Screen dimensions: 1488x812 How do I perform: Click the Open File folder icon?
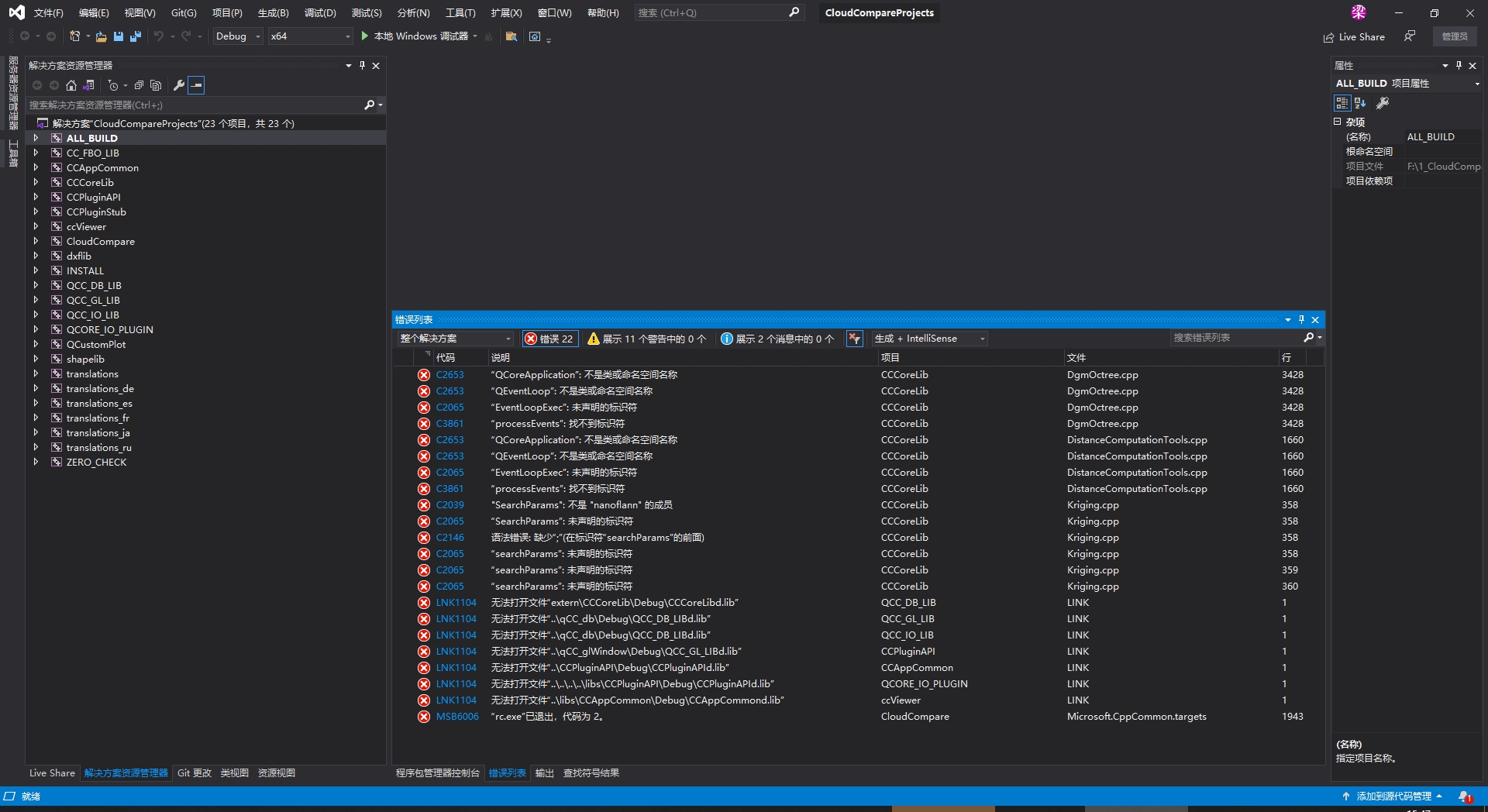pyautogui.click(x=102, y=36)
